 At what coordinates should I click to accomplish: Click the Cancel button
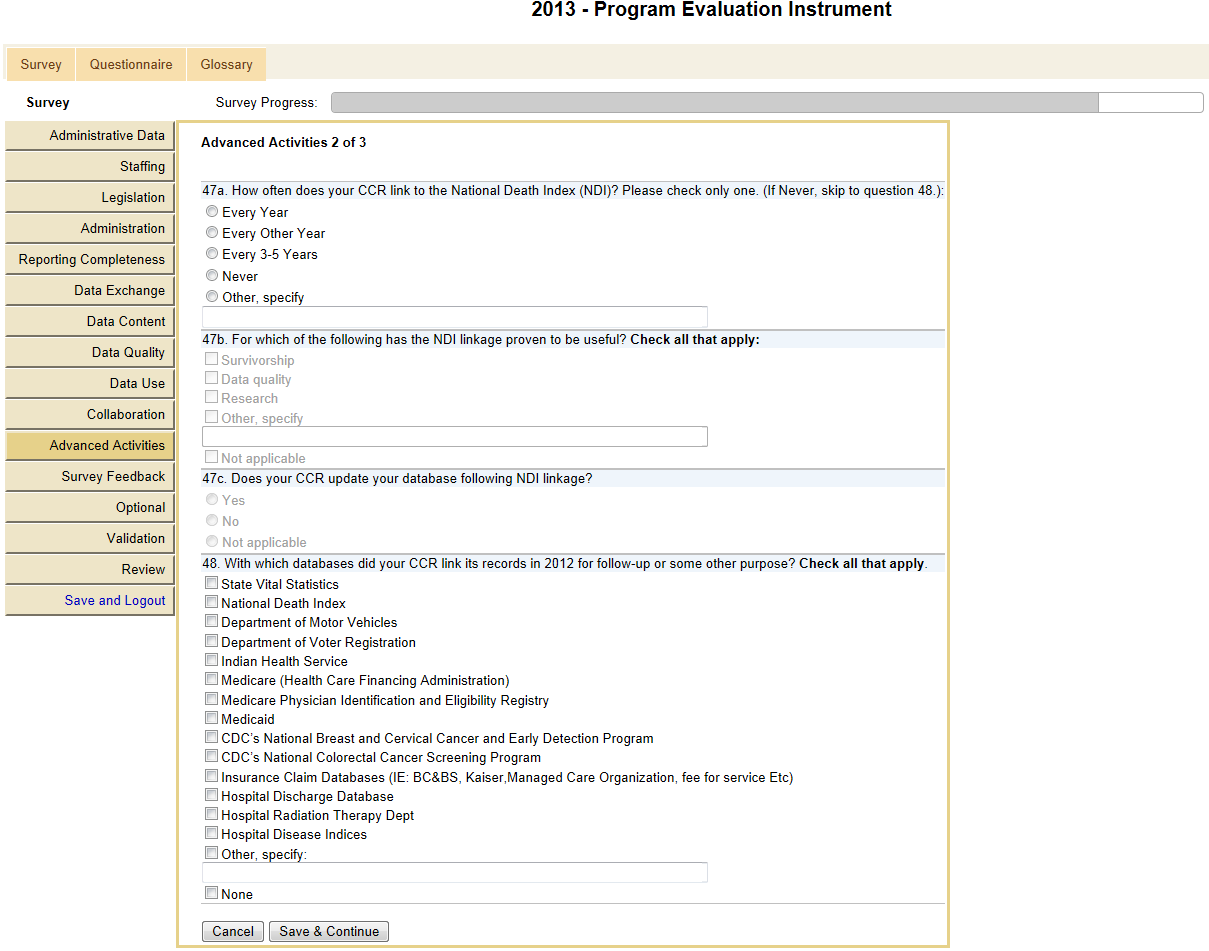[233, 931]
